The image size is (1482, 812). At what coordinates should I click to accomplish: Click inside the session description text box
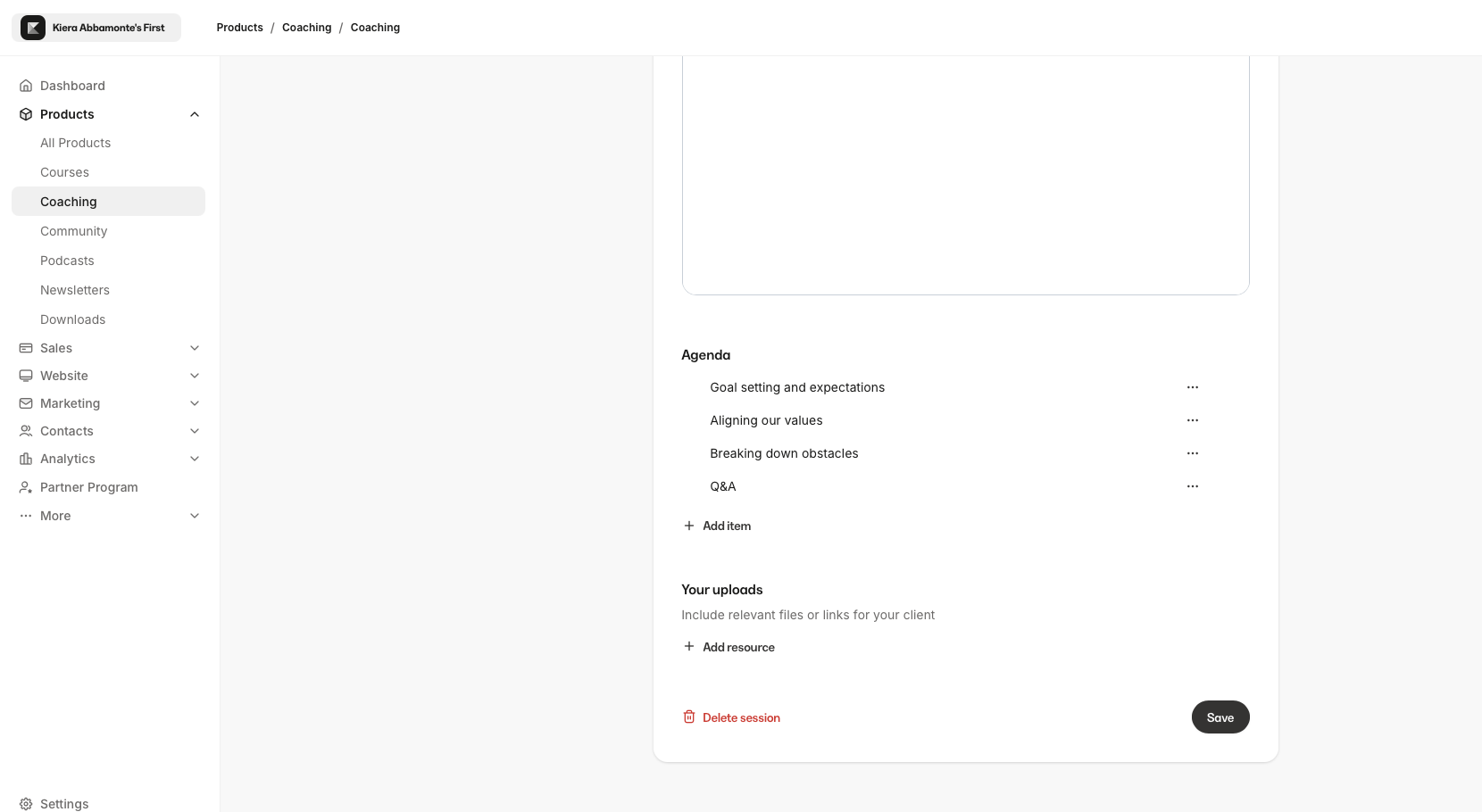click(965, 170)
